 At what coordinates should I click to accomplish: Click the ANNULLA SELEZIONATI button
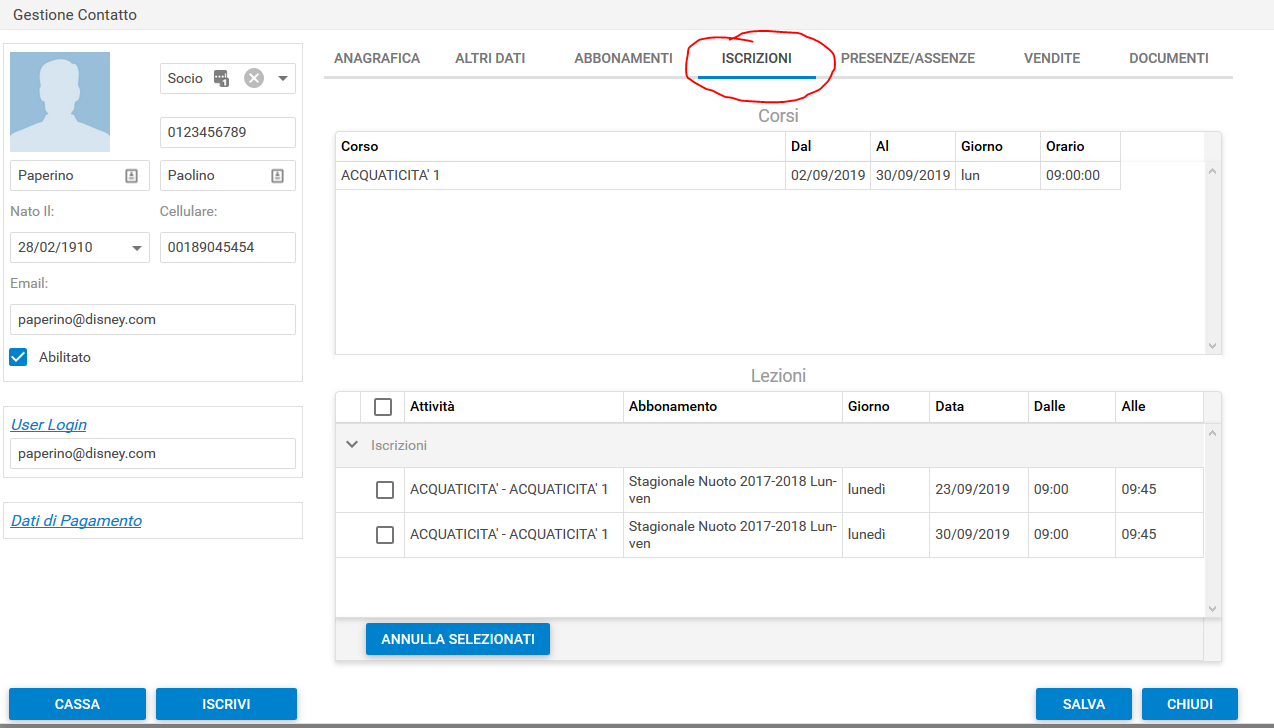pos(458,639)
